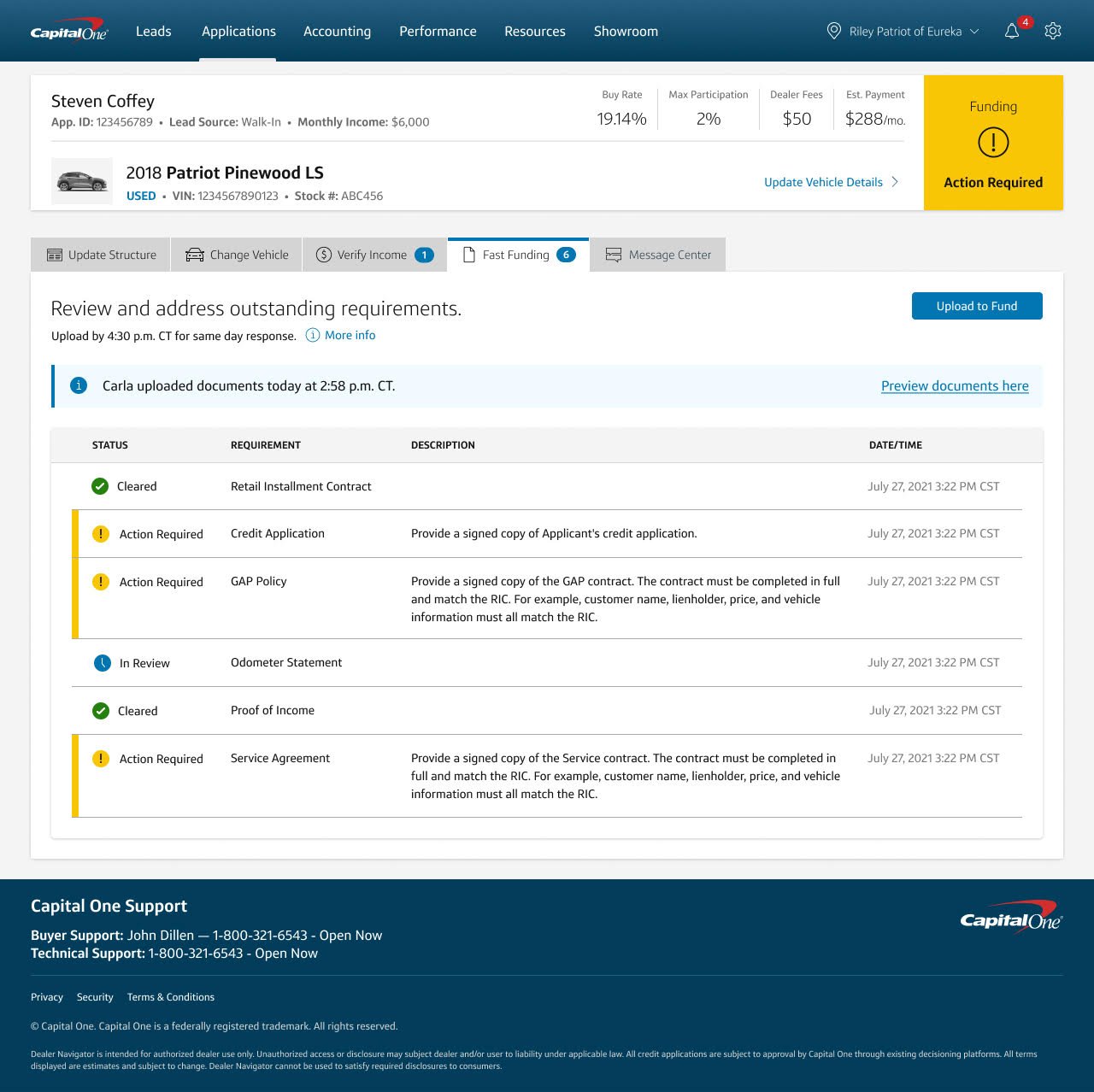Select the Retail Installment Contract requirement

[x=547, y=486]
